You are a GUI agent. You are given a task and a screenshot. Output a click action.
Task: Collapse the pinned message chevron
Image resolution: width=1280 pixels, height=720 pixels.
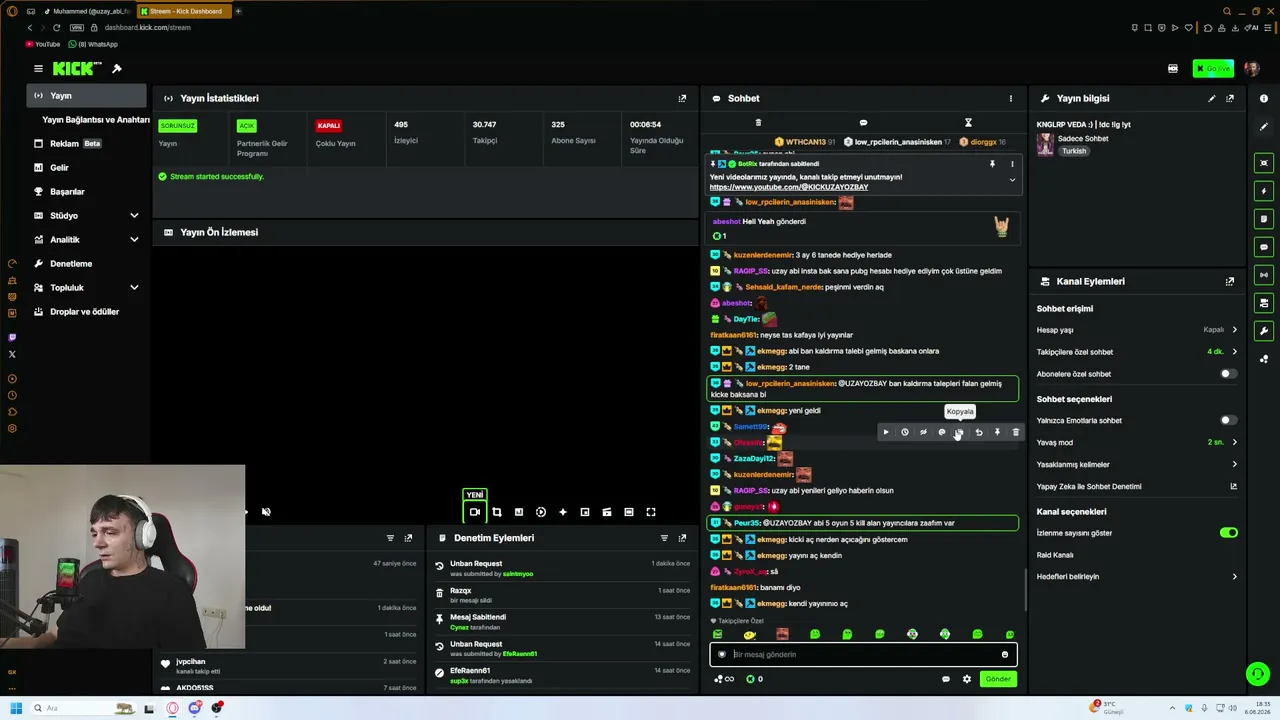(1012, 180)
